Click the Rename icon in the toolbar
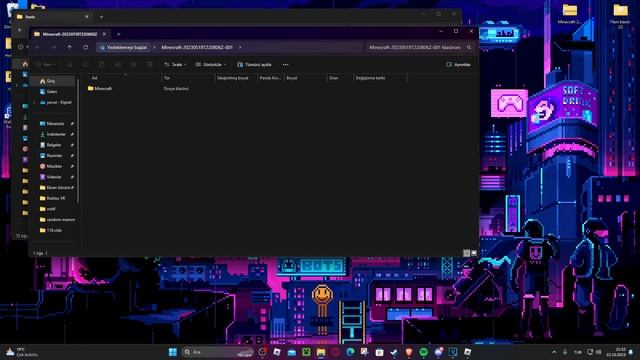Screen dimensions: 640x360 click(x=118, y=64)
